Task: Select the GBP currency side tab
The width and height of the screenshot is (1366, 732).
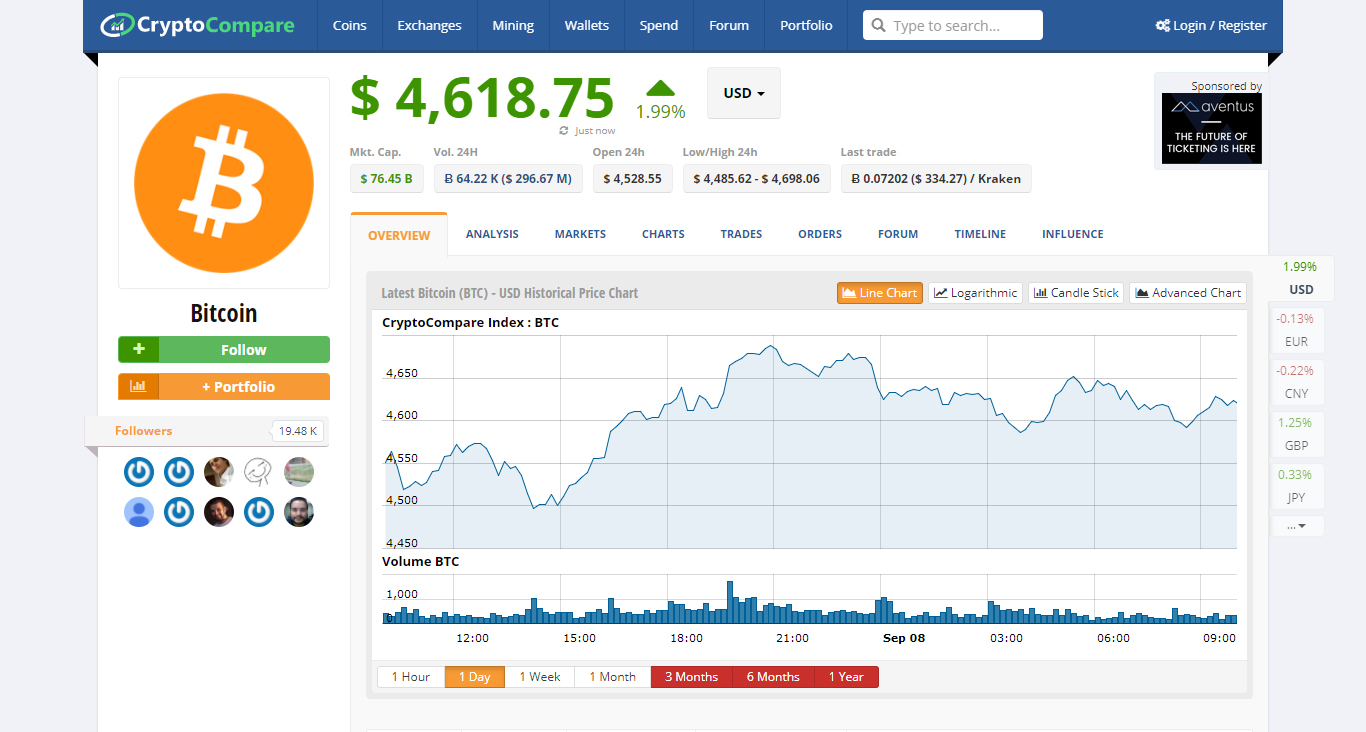Action: coord(1296,434)
